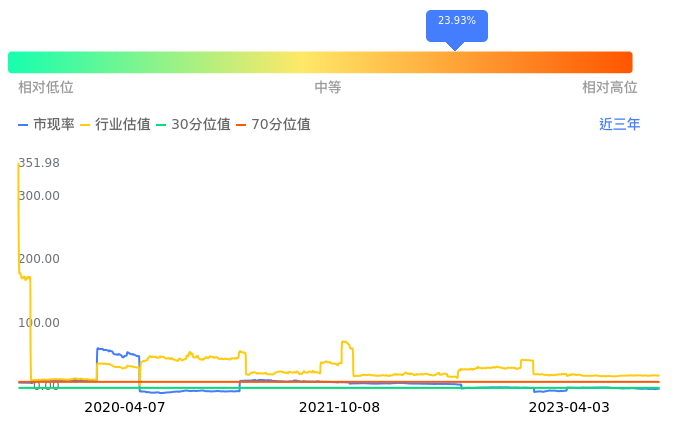686x442 pixels.
Task: Click the 351.98 maximum value axis label
Action: point(39,163)
